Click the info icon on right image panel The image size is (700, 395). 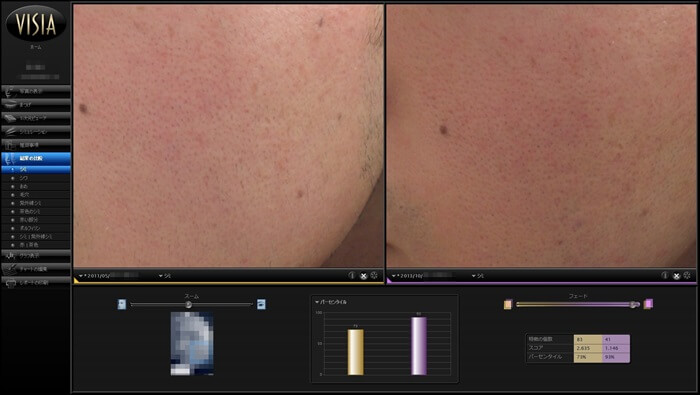point(665,275)
